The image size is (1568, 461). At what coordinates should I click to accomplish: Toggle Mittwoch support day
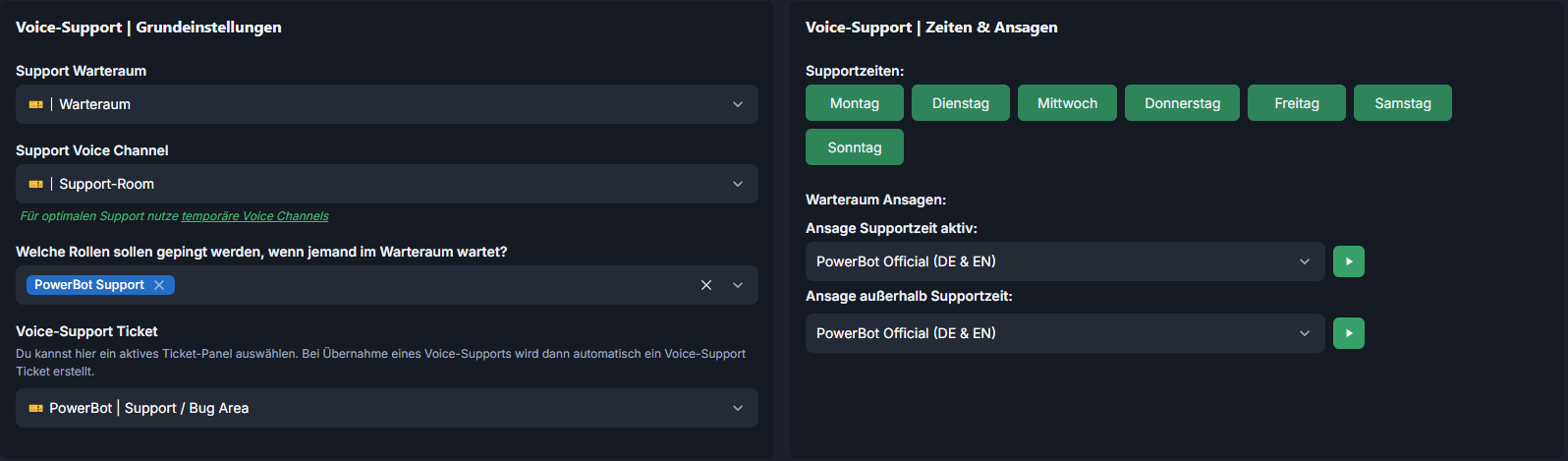coord(1067,103)
